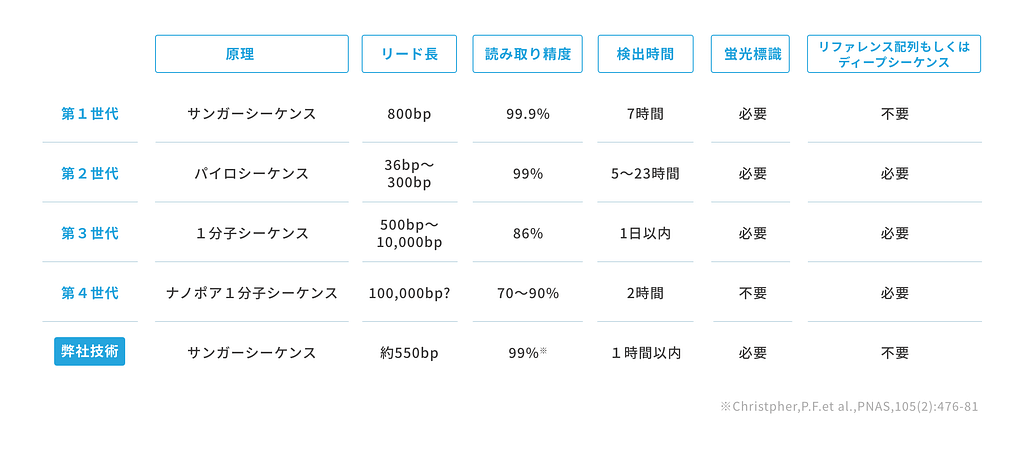The height and width of the screenshot is (449, 1024).
Task: Click the 99%※ accuracy value
Action: tap(528, 353)
